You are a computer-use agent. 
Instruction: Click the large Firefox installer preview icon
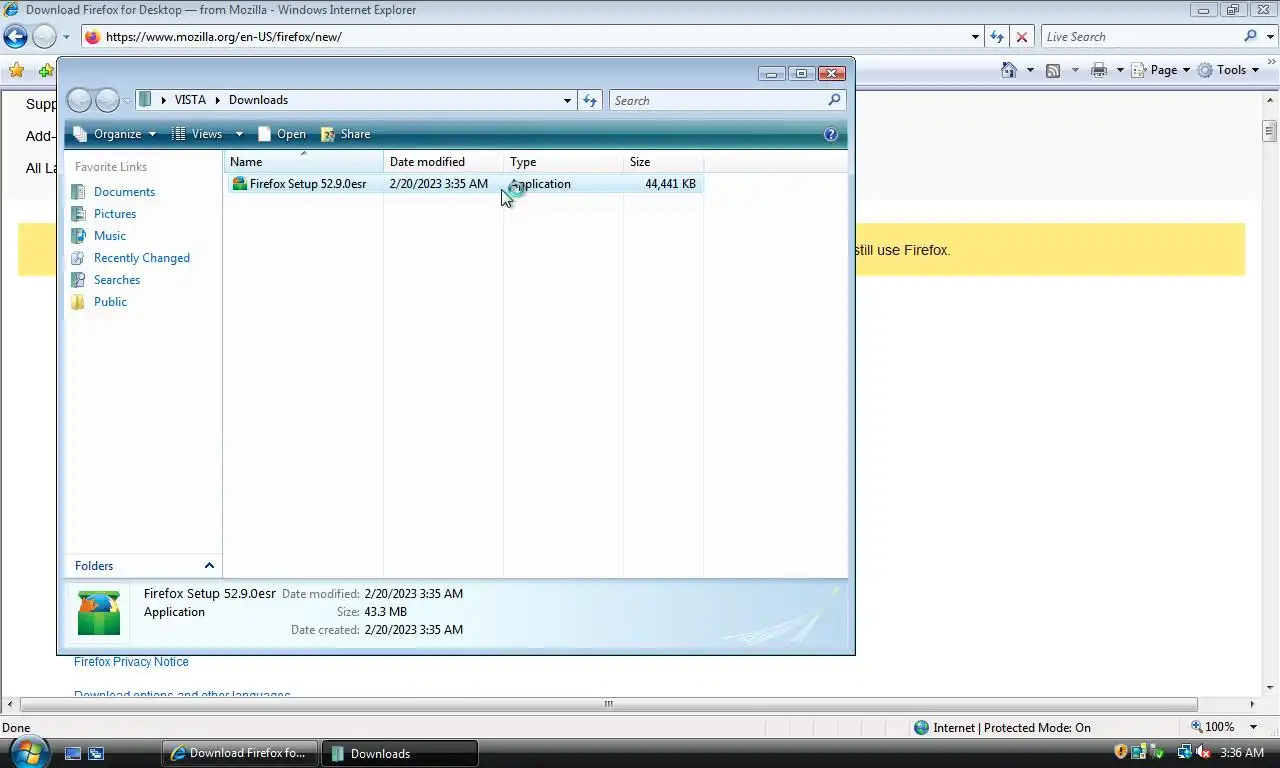[99, 612]
